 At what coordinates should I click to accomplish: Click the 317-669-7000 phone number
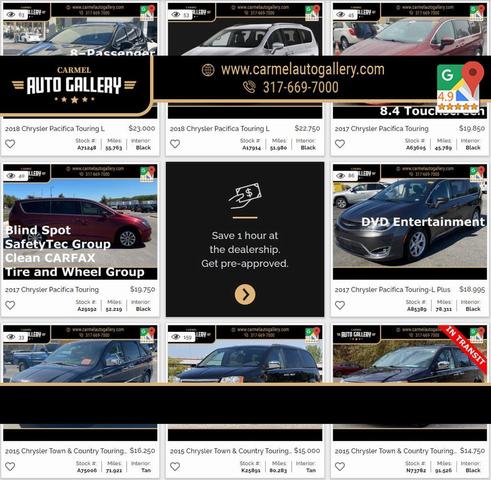301,87
